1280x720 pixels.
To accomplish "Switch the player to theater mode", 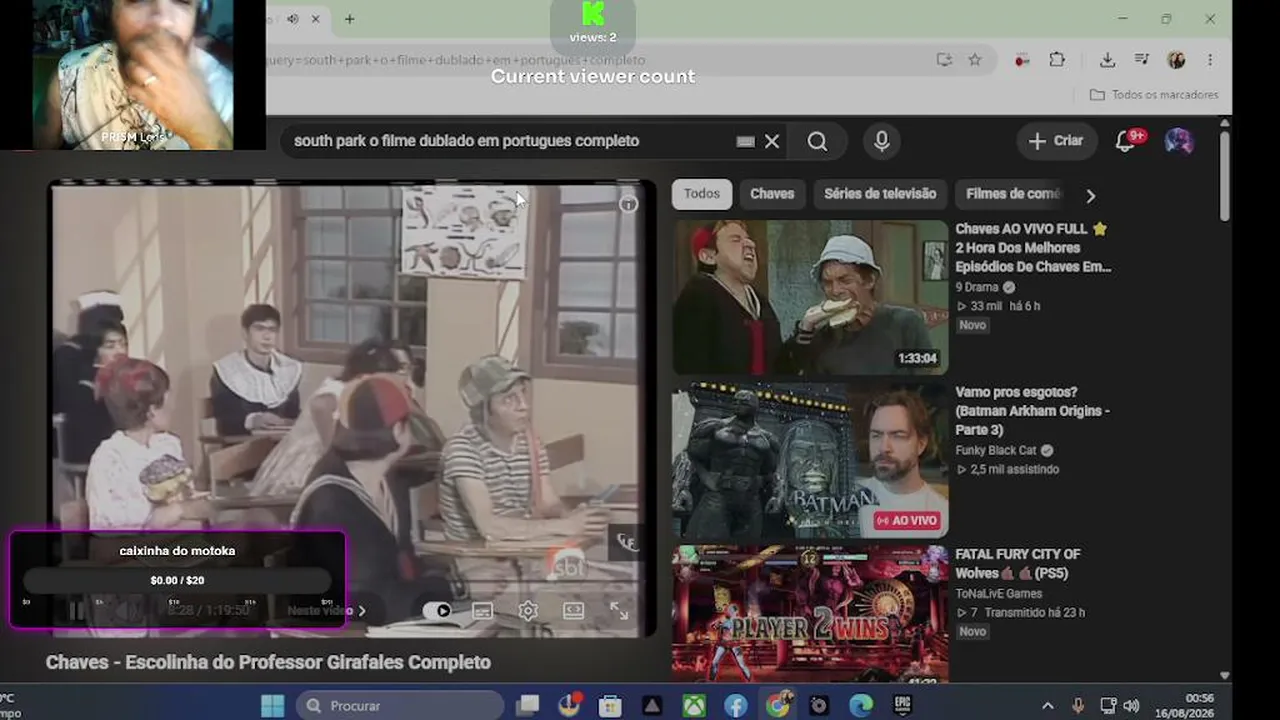I will (574, 610).
